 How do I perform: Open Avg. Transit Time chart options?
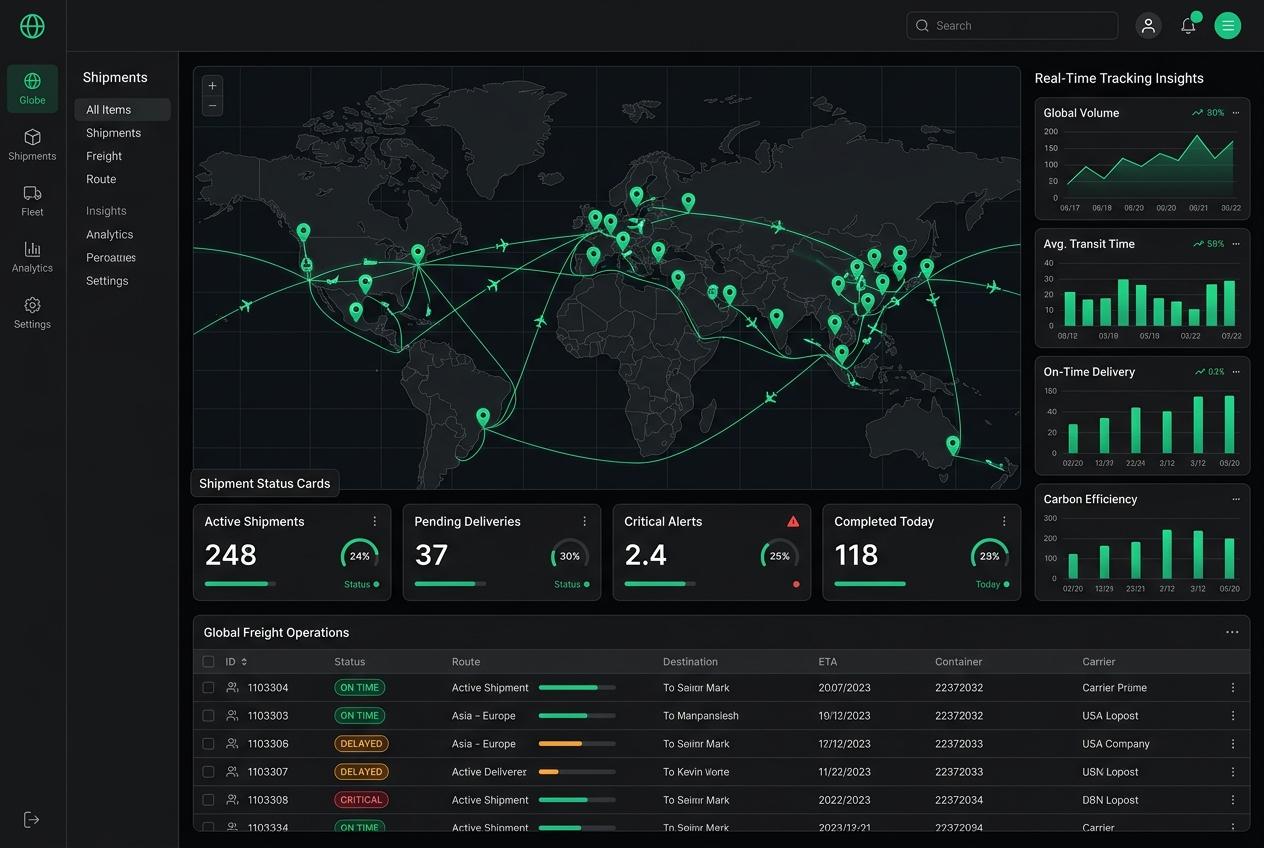click(1236, 244)
